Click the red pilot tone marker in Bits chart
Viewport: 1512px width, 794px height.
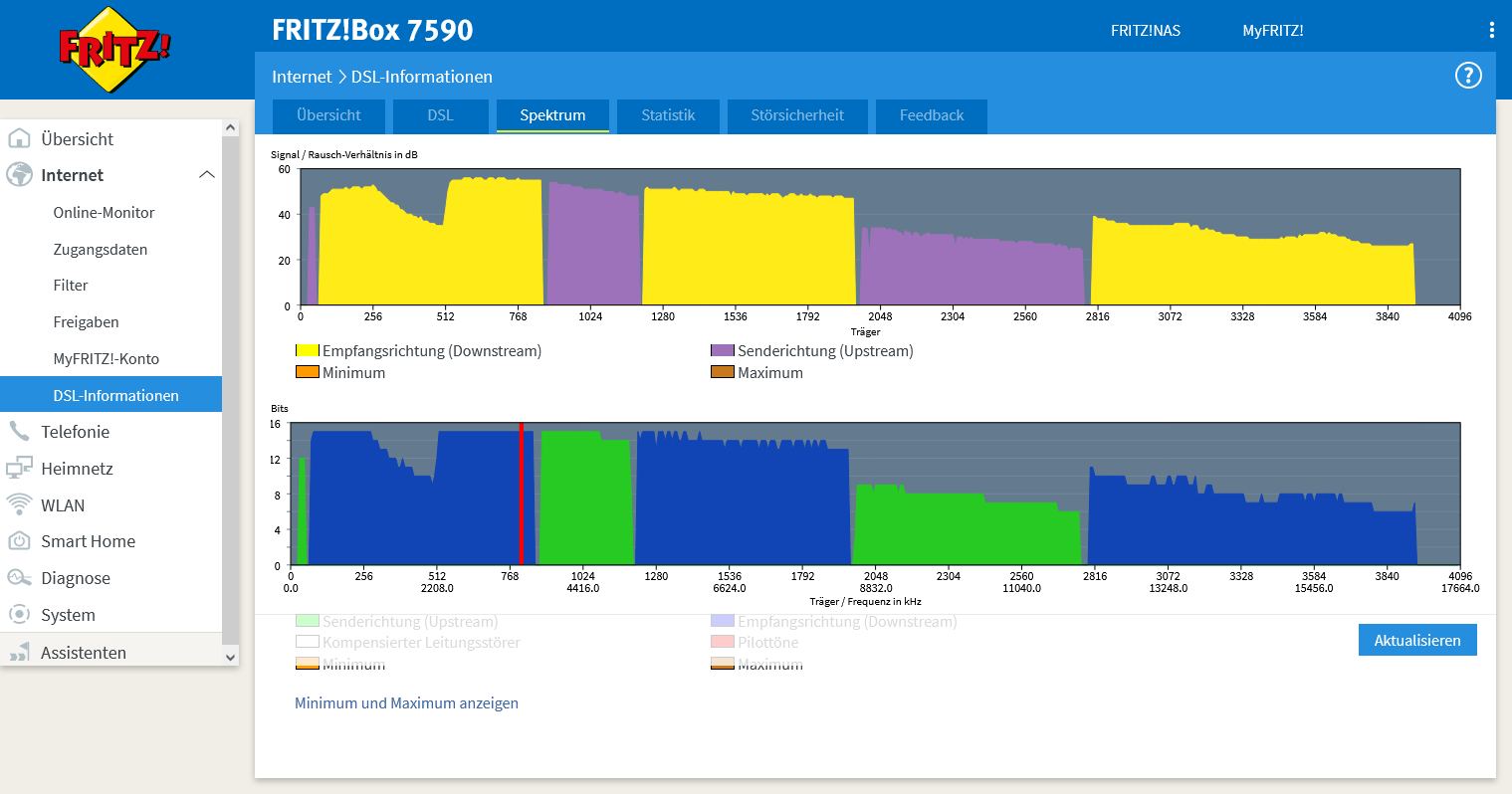pyautogui.click(x=521, y=494)
